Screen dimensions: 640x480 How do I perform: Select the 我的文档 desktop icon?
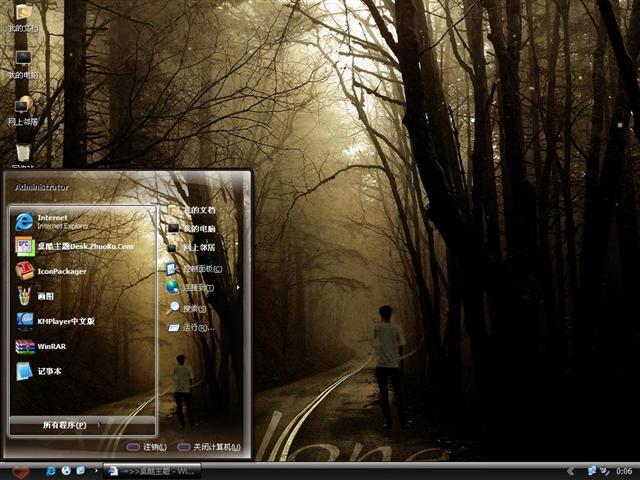[23, 17]
